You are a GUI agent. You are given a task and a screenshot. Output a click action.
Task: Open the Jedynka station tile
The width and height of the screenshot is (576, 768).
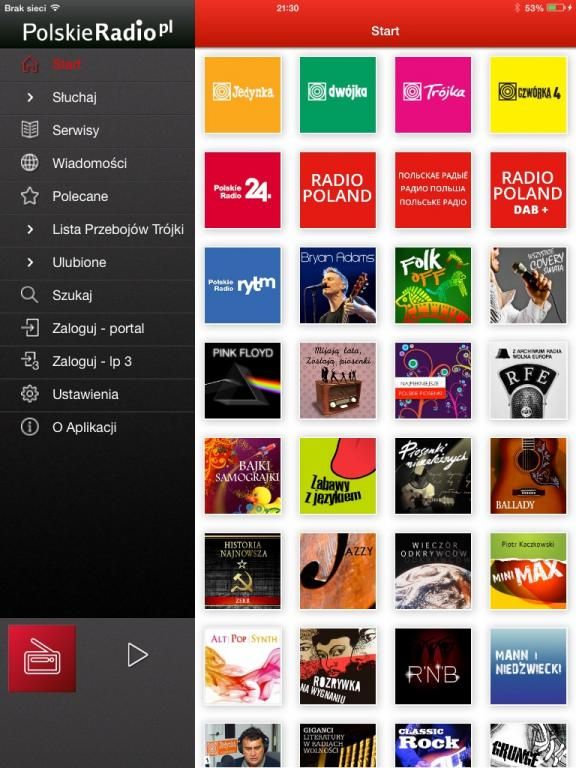243,95
